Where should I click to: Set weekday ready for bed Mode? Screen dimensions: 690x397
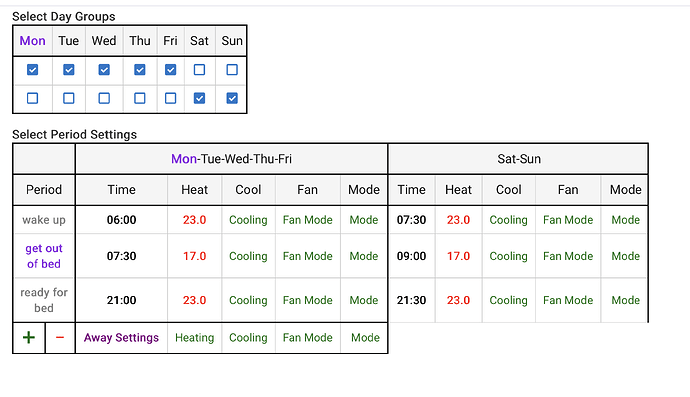click(x=364, y=300)
